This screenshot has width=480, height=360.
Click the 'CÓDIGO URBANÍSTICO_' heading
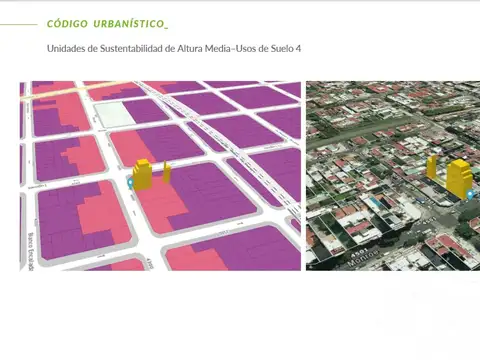[x=107, y=24]
